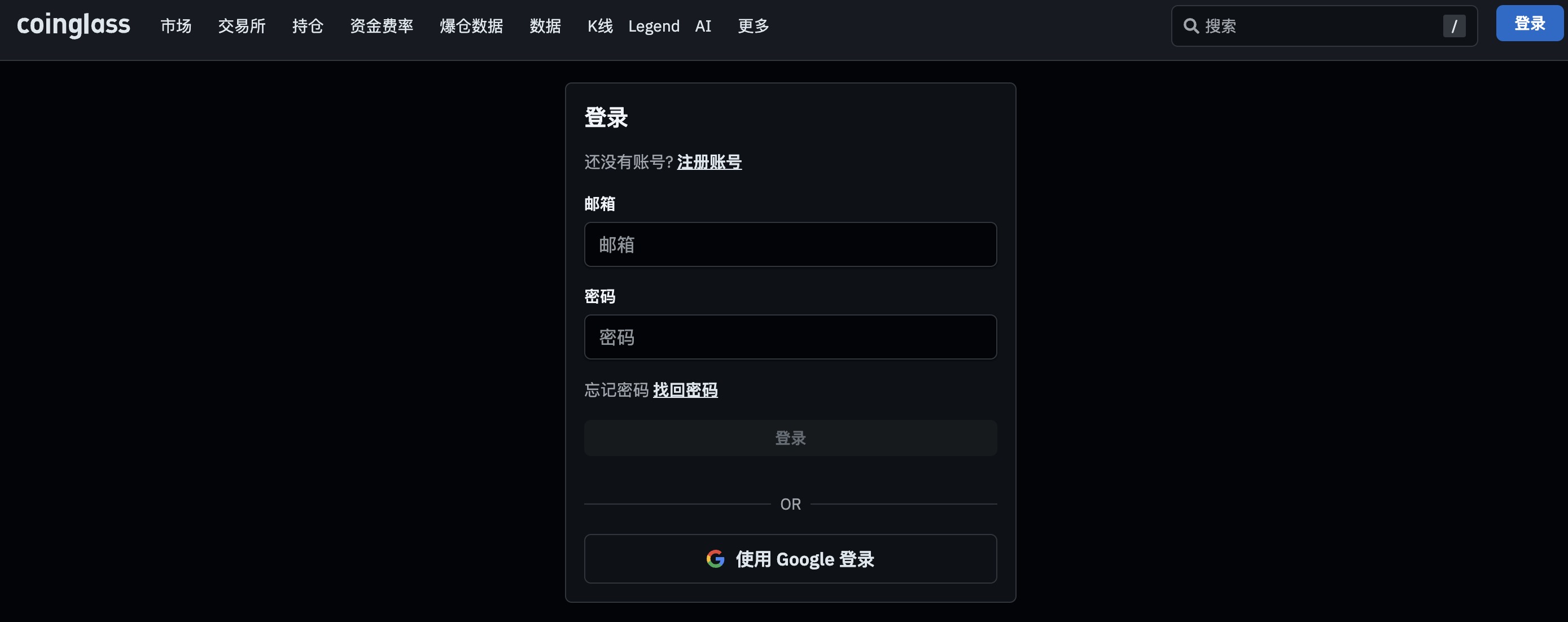
Task: Focus the 密码 input field
Action: (790, 337)
